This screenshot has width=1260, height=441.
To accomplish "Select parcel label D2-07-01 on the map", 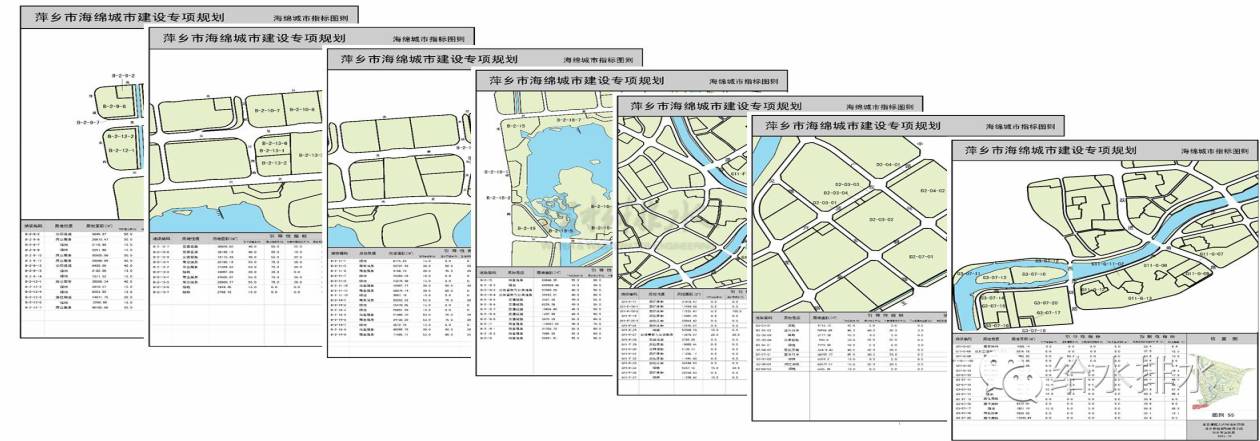I will 921,257.
